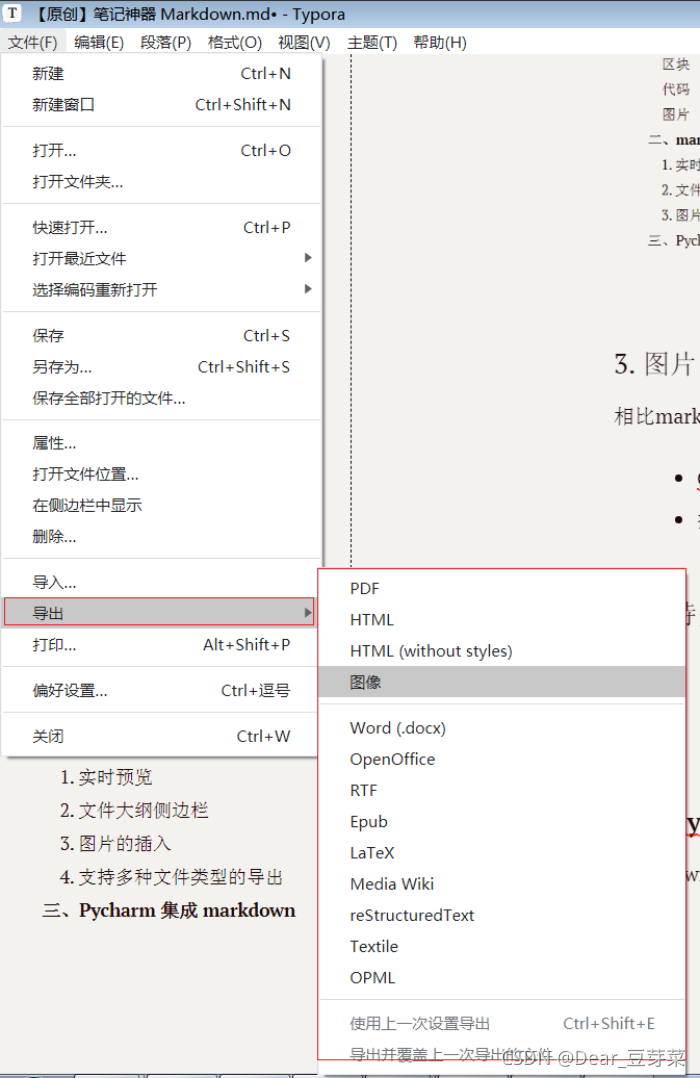This screenshot has height=1078, width=700.
Task: Choose 另存为... menu entry
Action: [x=162, y=366]
